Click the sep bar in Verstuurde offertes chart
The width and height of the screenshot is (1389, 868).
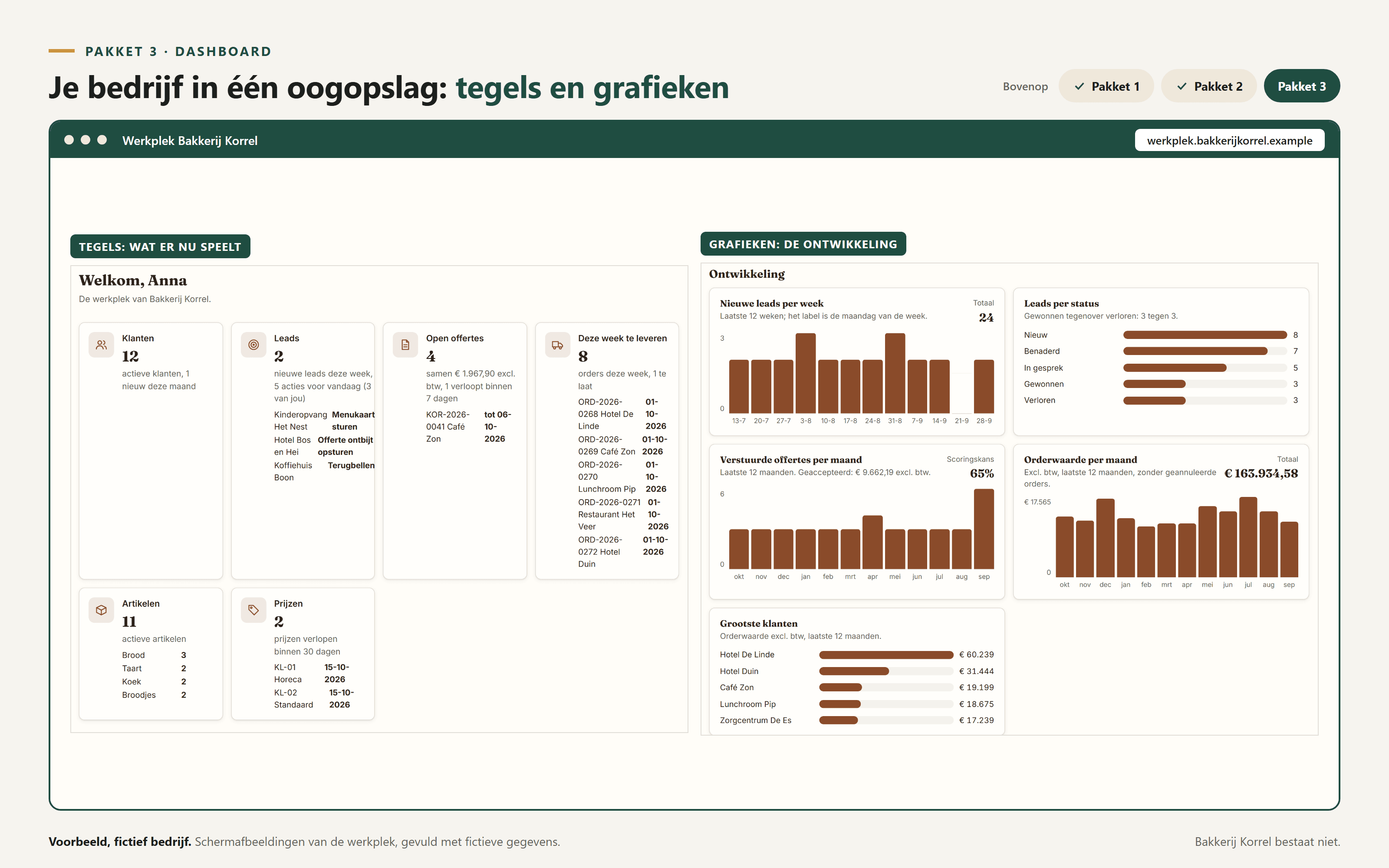tap(984, 529)
